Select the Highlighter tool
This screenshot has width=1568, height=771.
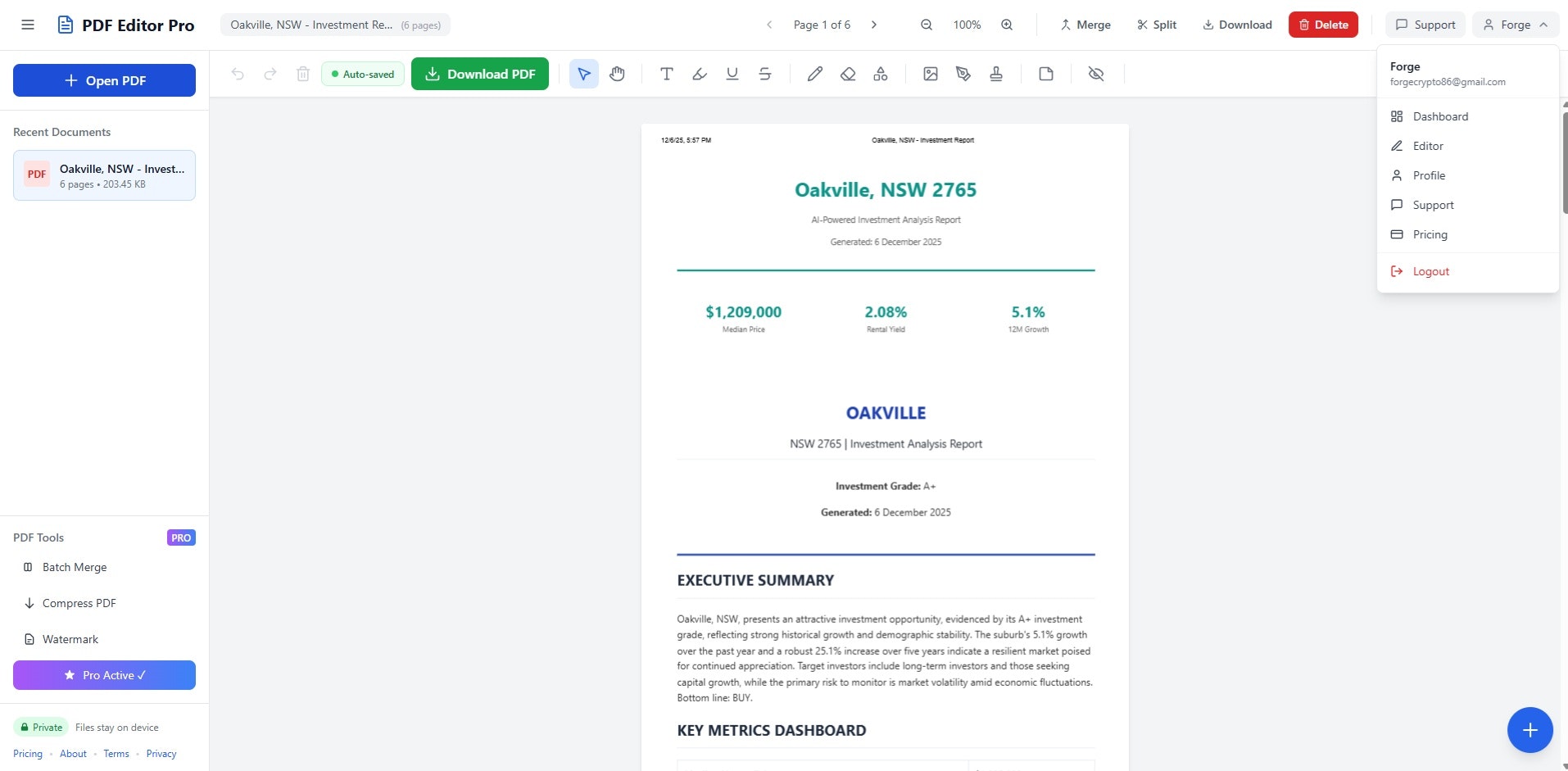tap(699, 74)
